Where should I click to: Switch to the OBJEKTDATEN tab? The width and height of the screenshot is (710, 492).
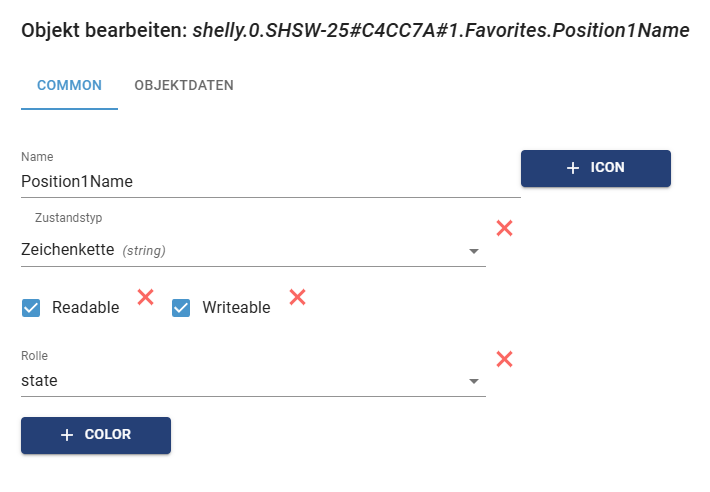coord(184,86)
